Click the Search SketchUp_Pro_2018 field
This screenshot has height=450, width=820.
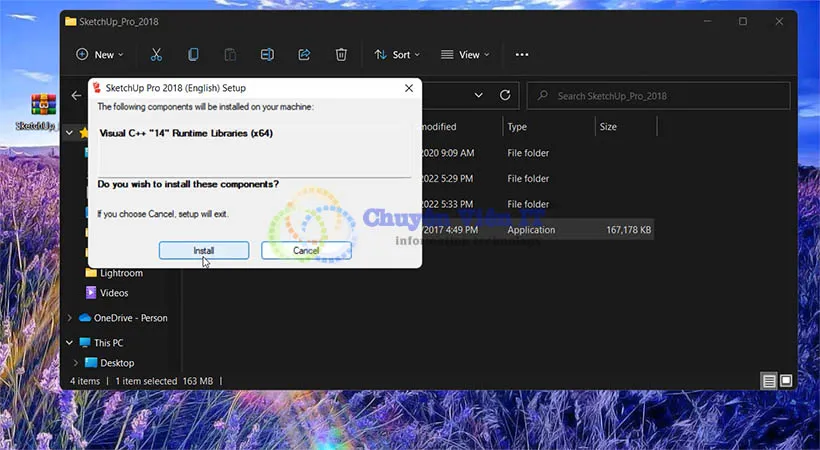point(665,96)
